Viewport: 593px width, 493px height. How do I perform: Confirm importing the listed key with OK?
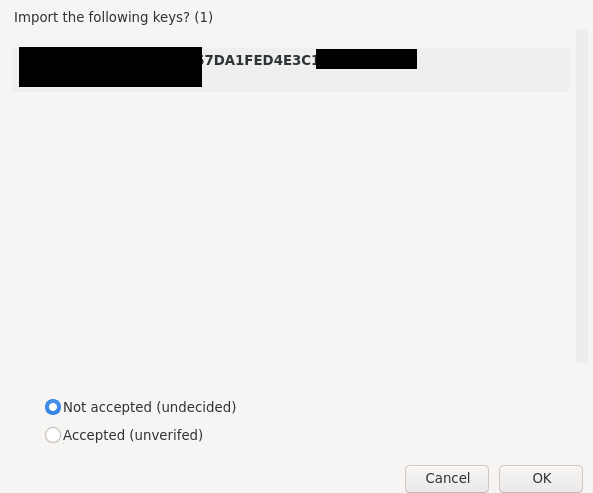pyautogui.click(x=541, y=478)
